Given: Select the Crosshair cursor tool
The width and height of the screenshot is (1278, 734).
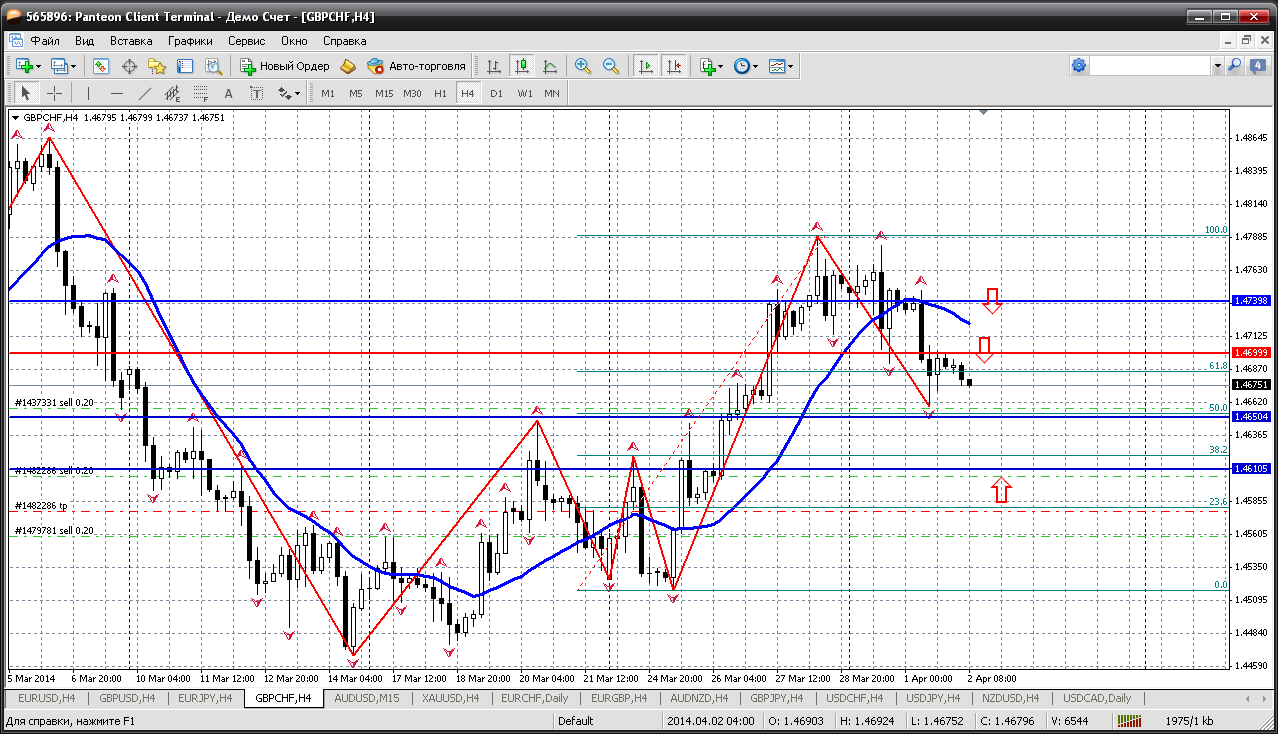Looking at the screenshot, I should (54, 93).
